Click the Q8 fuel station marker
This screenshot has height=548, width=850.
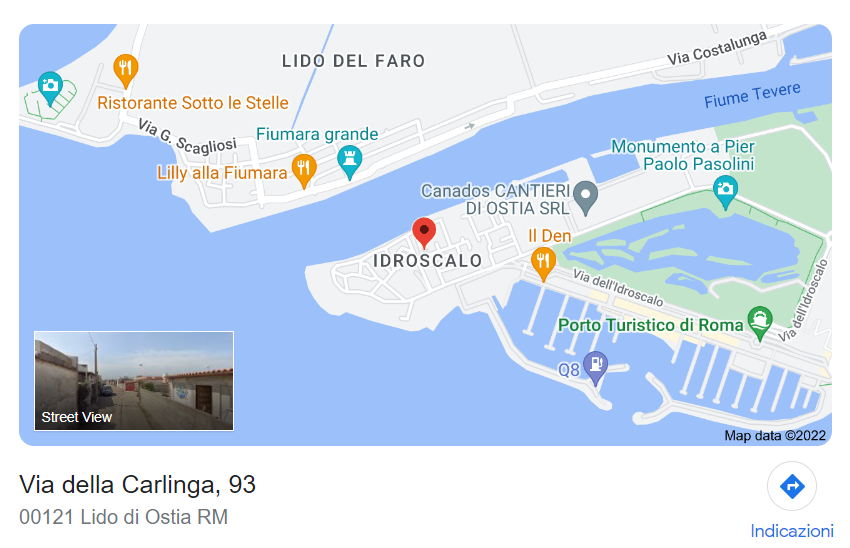(595, 368)
